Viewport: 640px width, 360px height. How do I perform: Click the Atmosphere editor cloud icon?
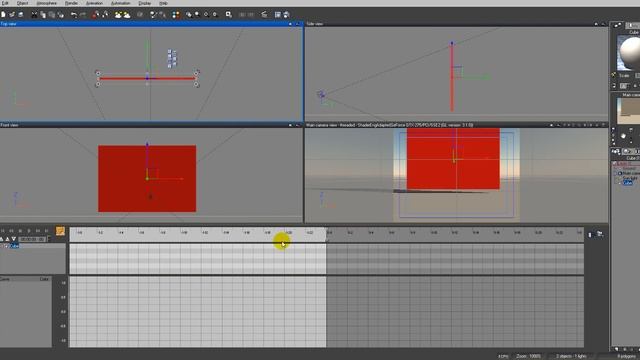pyautogui.click(x=127, y=15)
